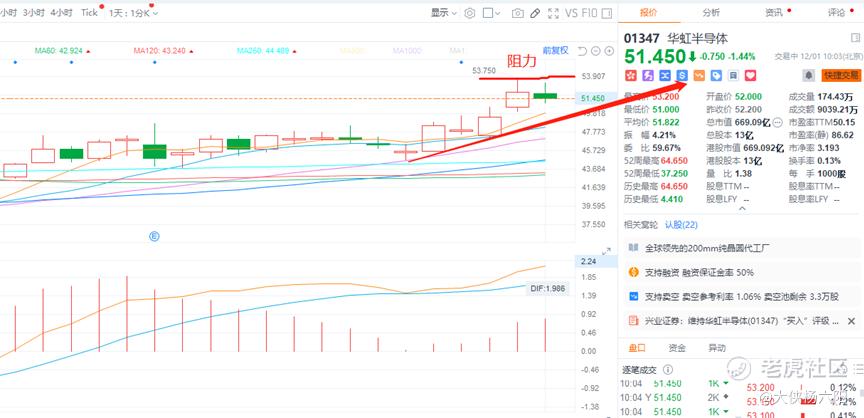Select the 3小时 timeframe
The height and width of the screenshot is (418, 864).
pos(34,13)
